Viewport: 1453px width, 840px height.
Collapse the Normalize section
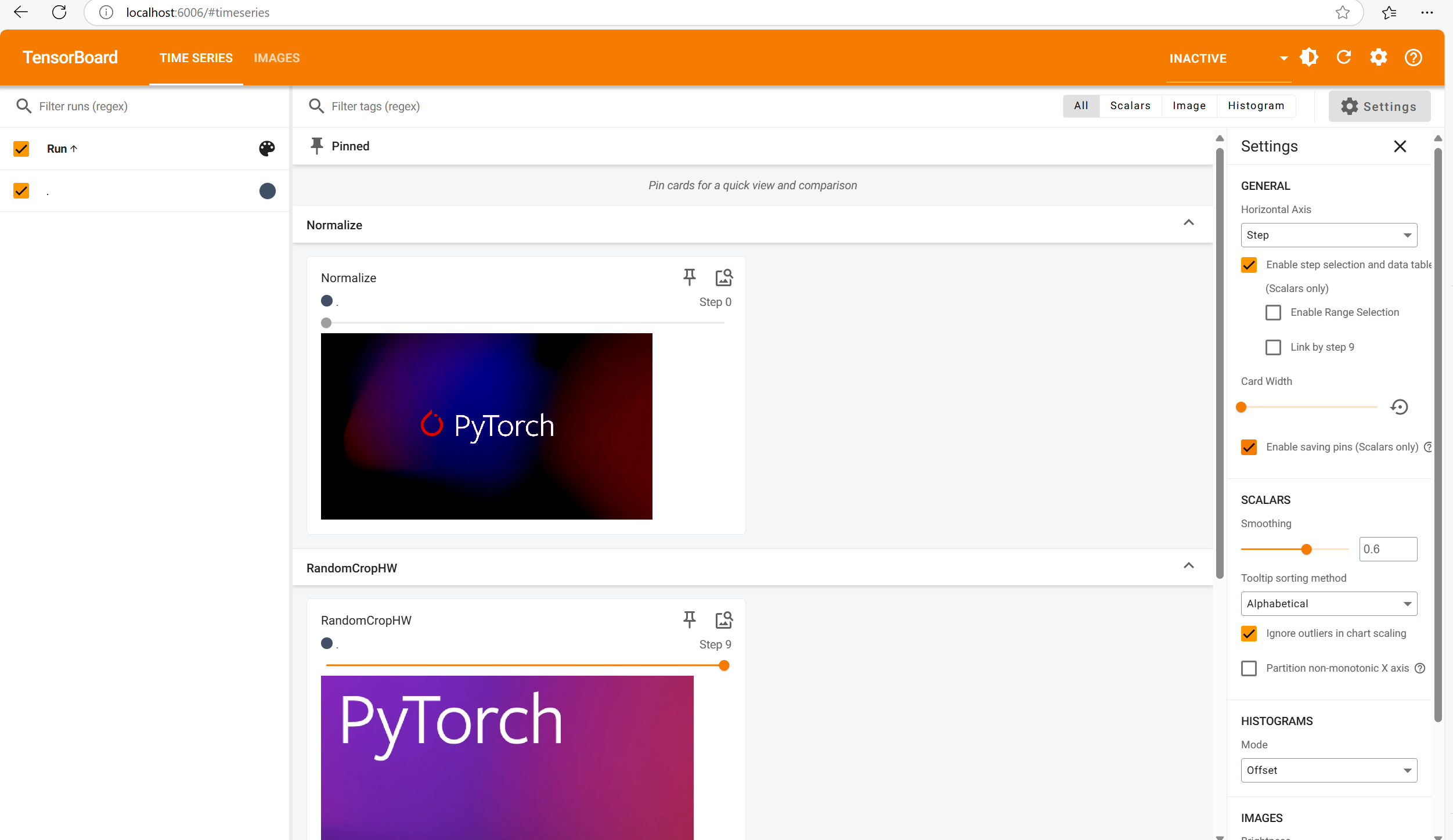(1188, 223)
